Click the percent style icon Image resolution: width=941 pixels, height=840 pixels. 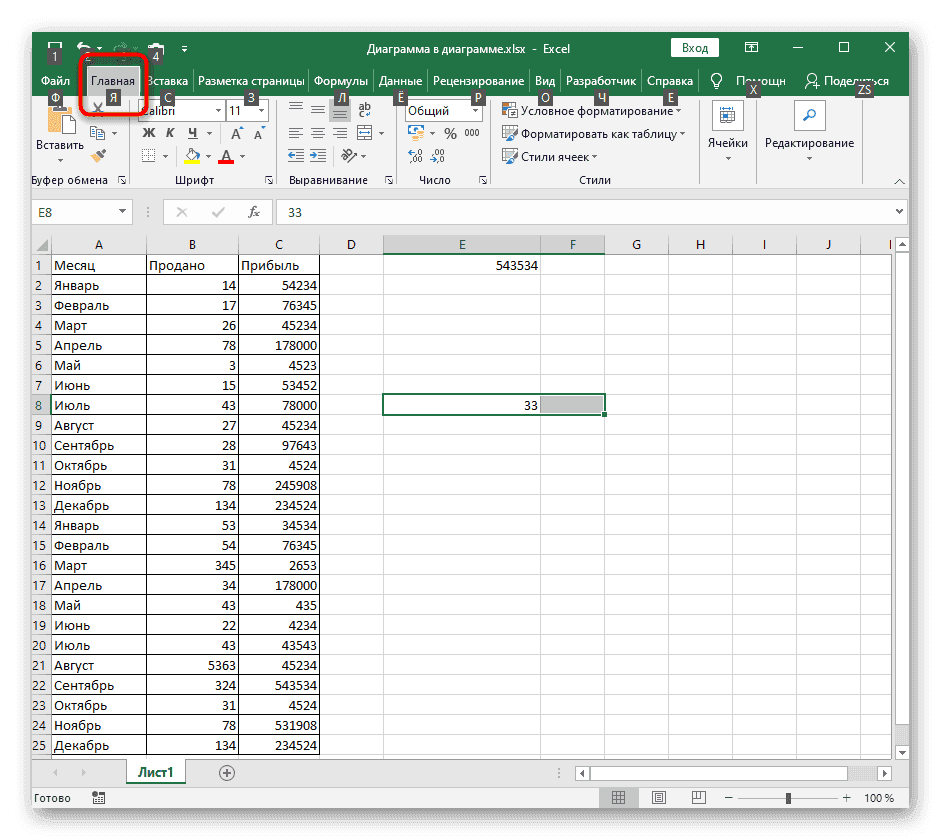(450, 133)
